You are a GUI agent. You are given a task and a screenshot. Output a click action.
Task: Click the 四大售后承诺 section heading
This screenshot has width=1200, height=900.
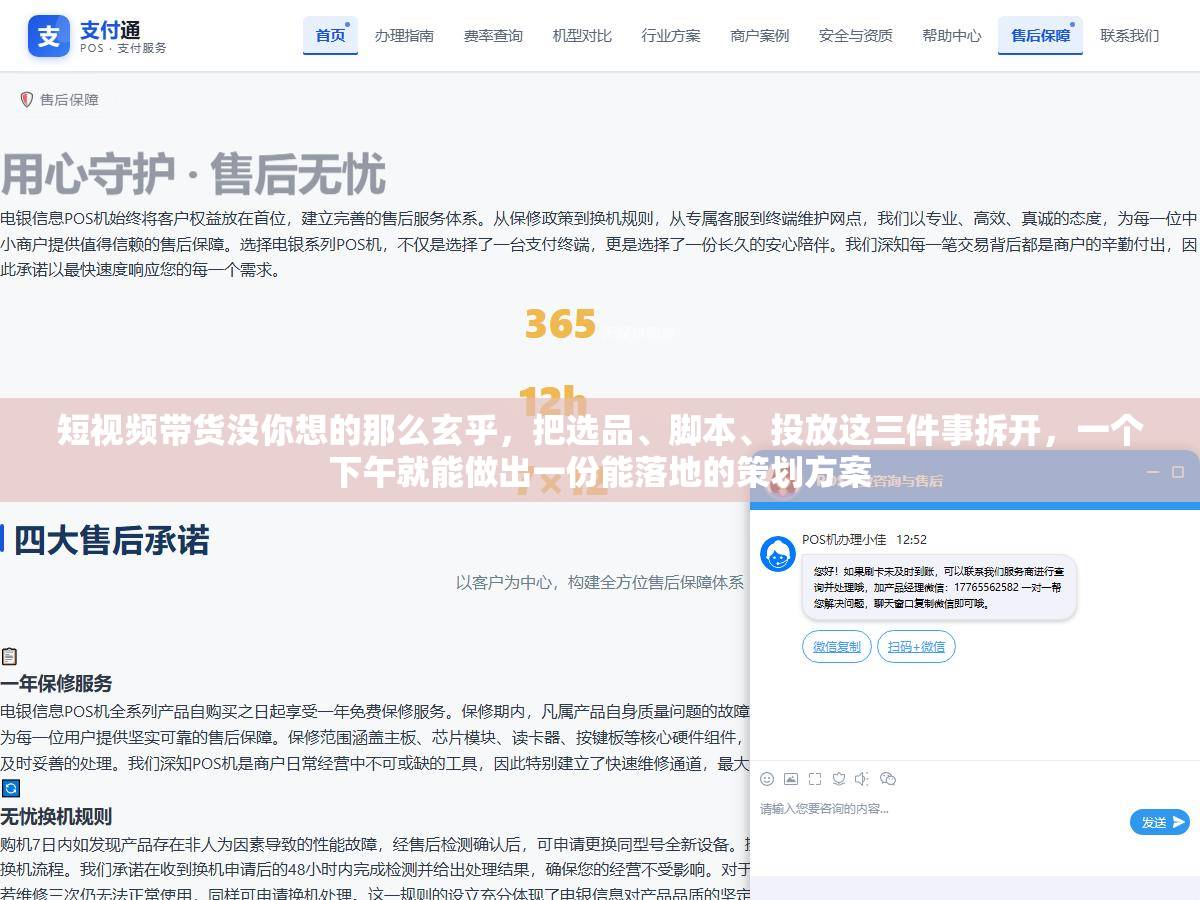point(112,541)
